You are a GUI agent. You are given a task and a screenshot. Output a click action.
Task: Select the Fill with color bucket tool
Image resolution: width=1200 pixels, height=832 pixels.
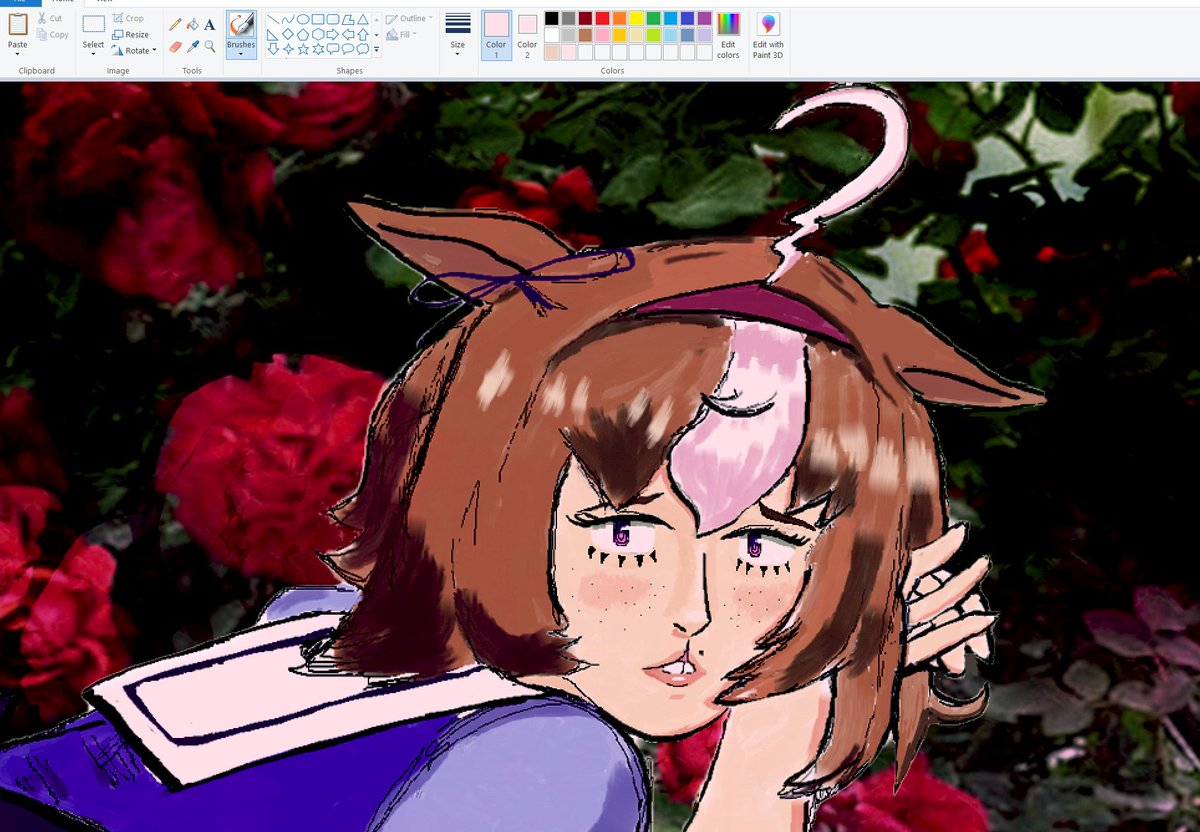click(x=192, y=24)
